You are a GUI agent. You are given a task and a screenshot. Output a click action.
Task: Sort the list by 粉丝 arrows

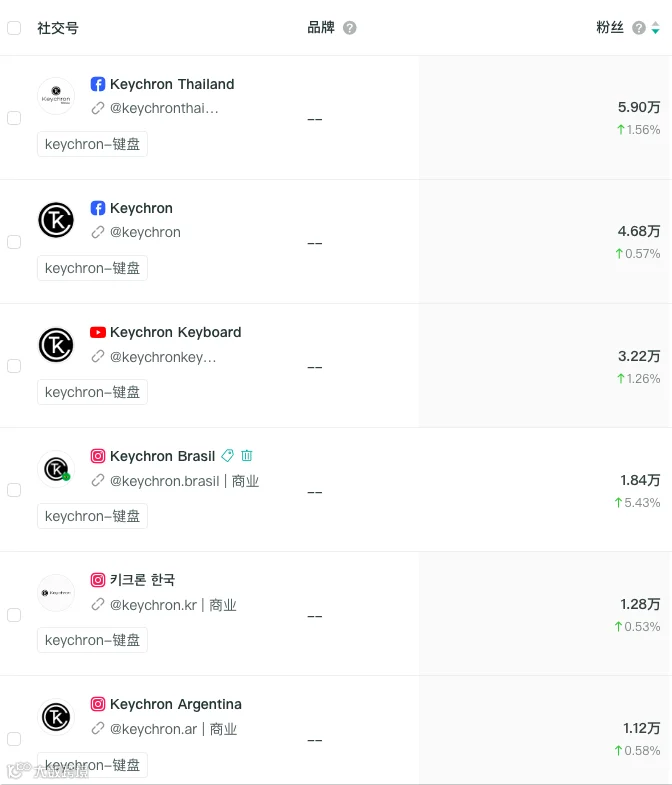pyautogui.click(x=655, y=28)
